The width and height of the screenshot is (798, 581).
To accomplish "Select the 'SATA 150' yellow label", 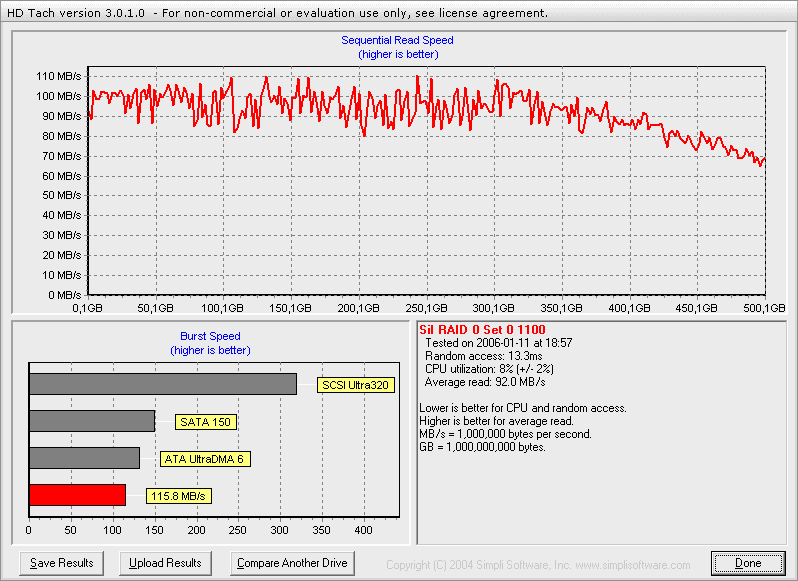I will tap(206, 422).
